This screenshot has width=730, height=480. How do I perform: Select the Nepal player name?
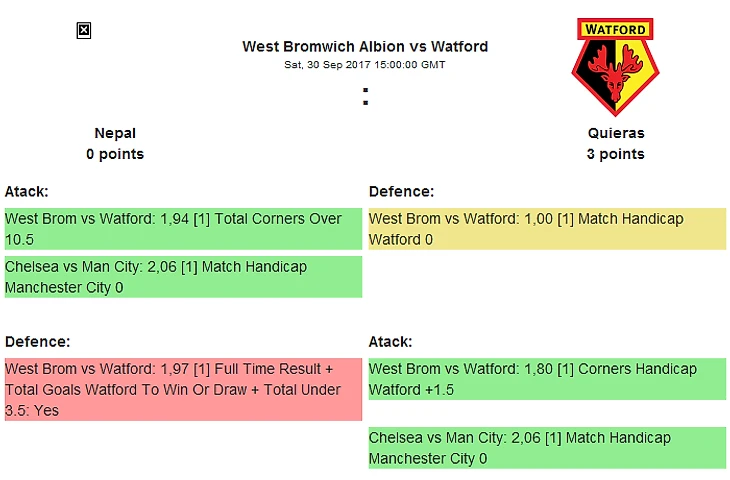(115, 133)
